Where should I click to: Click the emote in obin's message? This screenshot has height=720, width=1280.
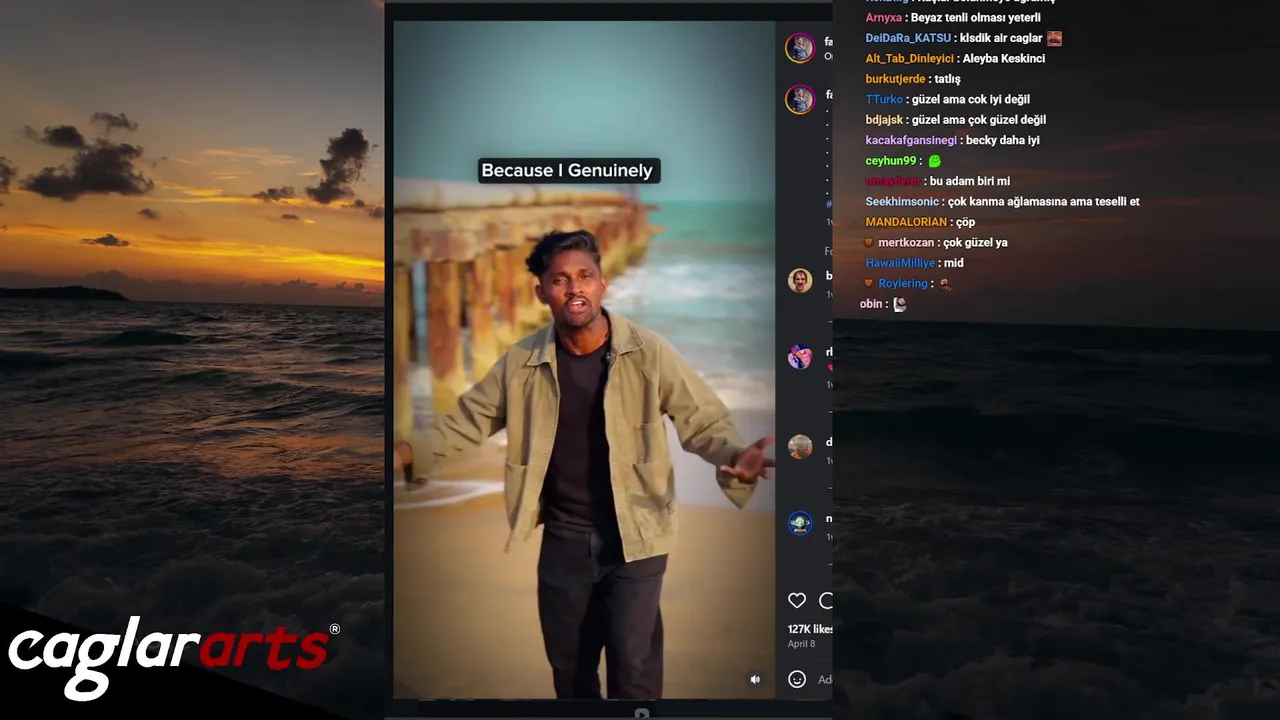[x=899, y=304]
